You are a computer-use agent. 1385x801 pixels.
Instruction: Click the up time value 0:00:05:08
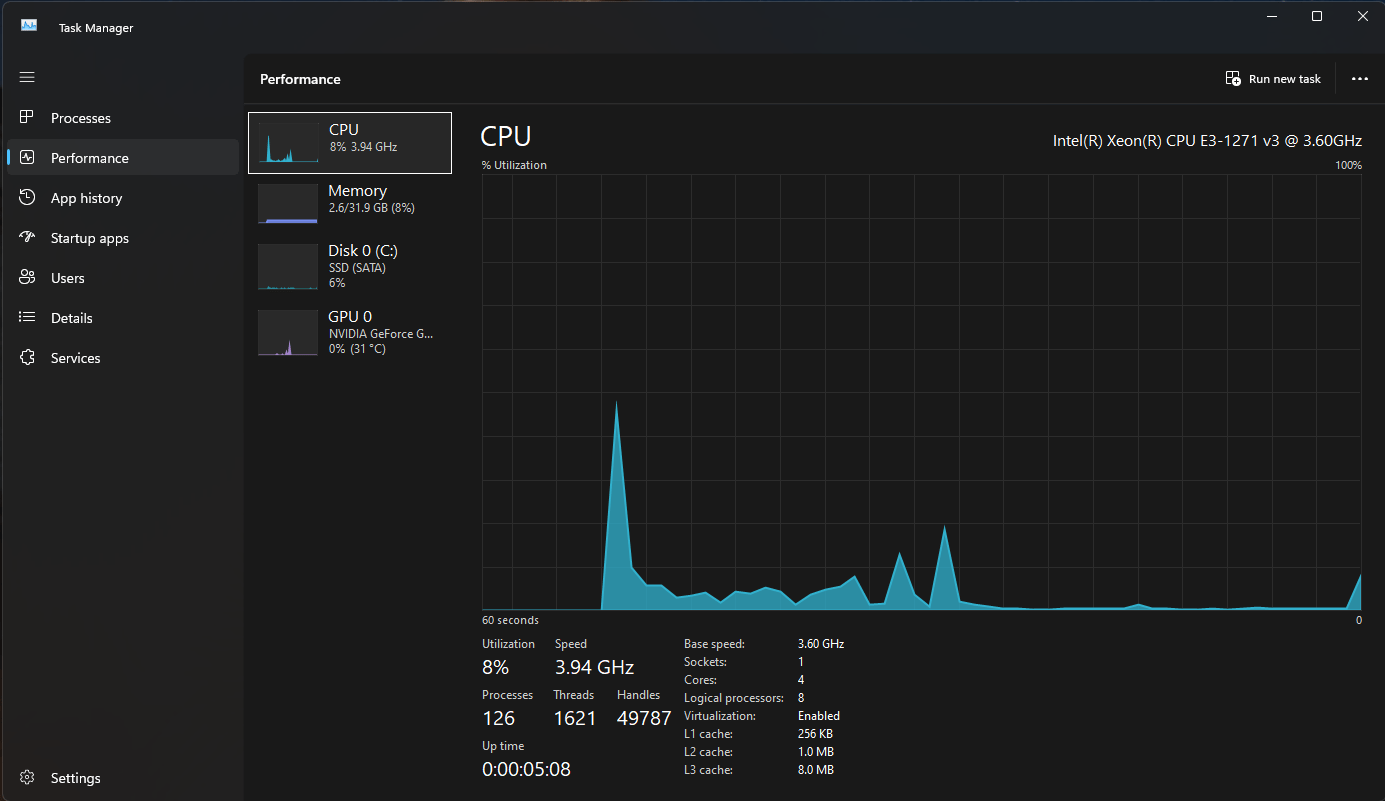pos(526,769)
